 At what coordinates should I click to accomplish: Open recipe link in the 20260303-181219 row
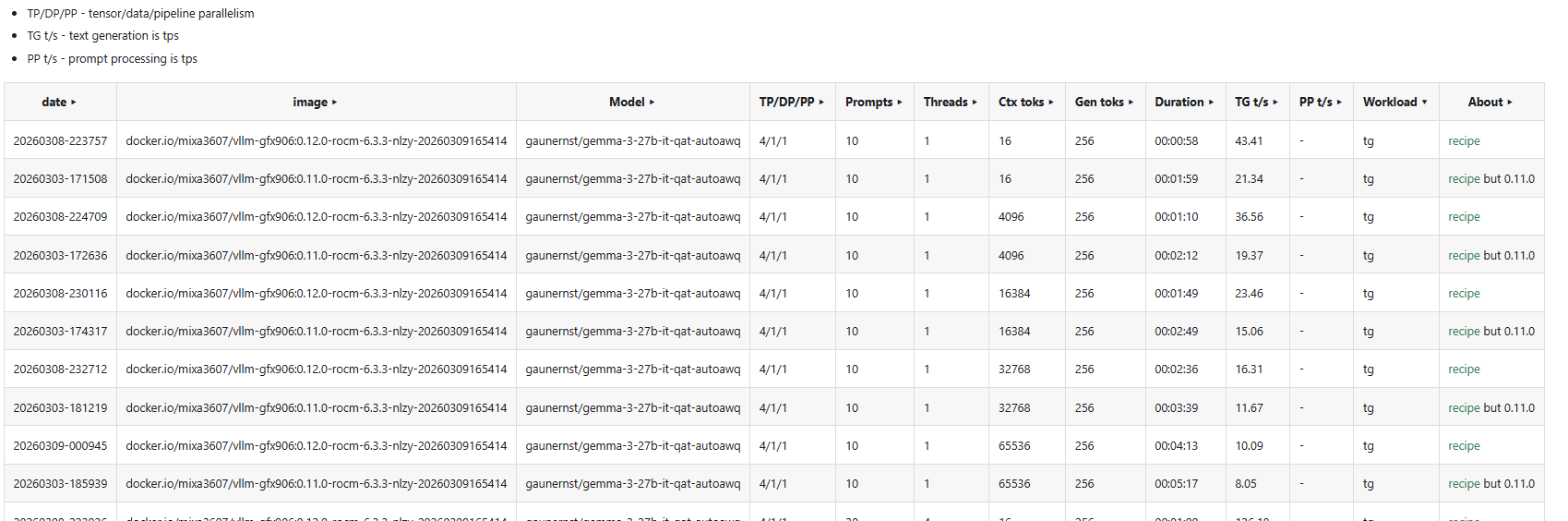(1464, 408)
